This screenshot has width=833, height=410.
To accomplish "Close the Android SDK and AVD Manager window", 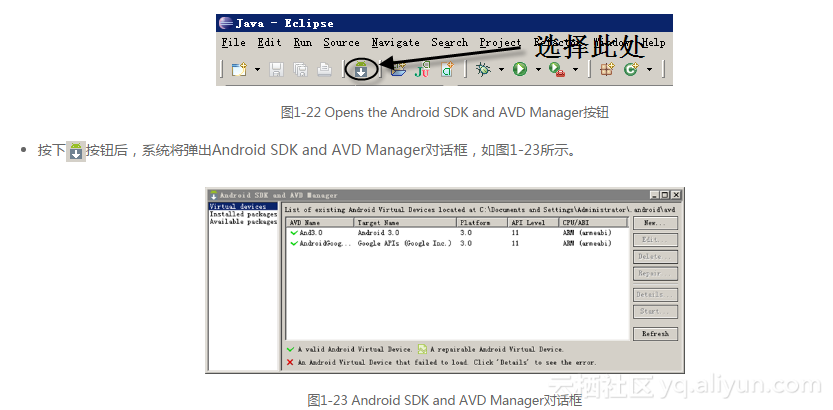I will 675,195.
